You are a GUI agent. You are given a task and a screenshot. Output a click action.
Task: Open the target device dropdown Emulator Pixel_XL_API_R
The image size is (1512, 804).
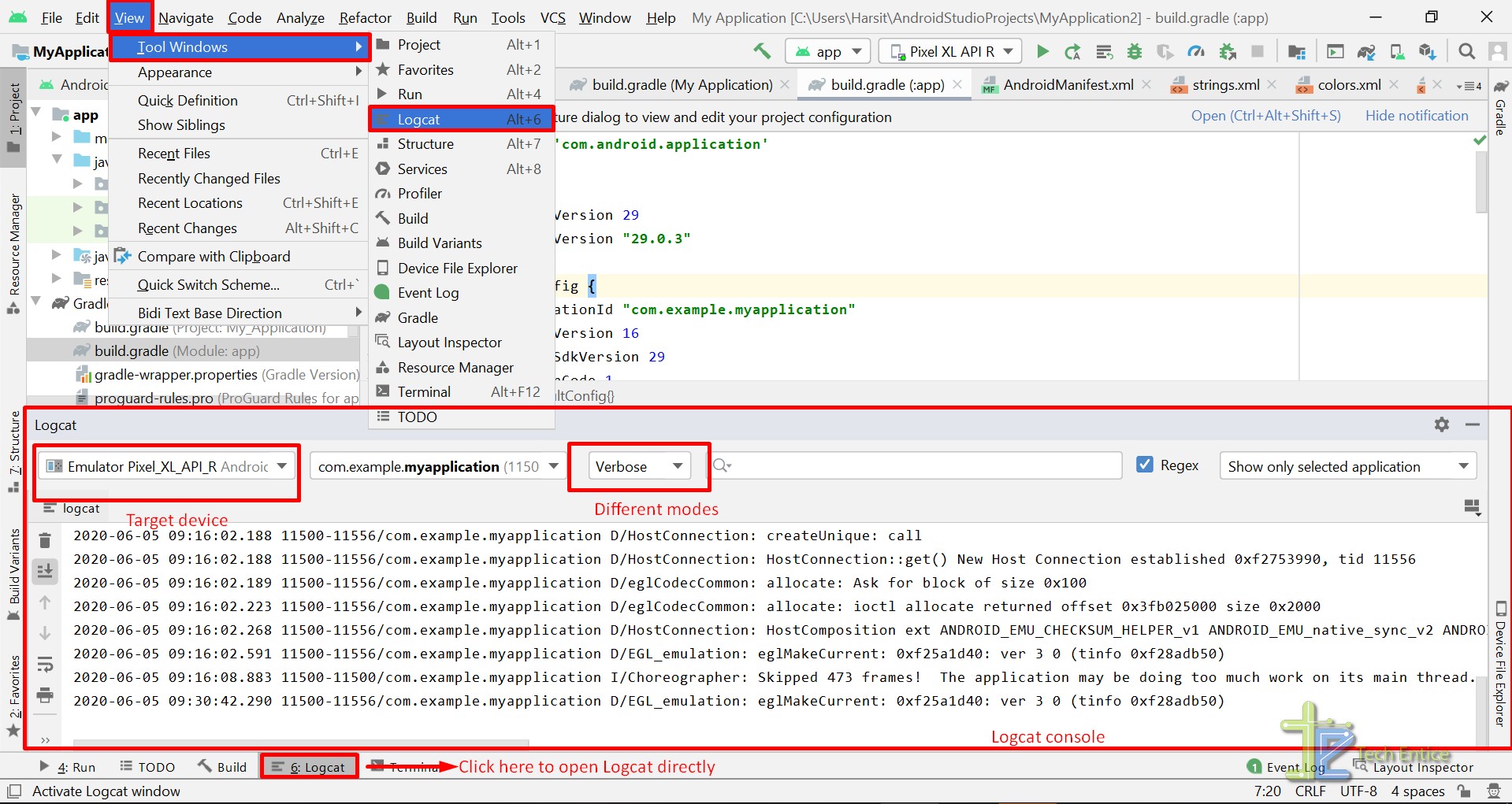pos(165,466)
